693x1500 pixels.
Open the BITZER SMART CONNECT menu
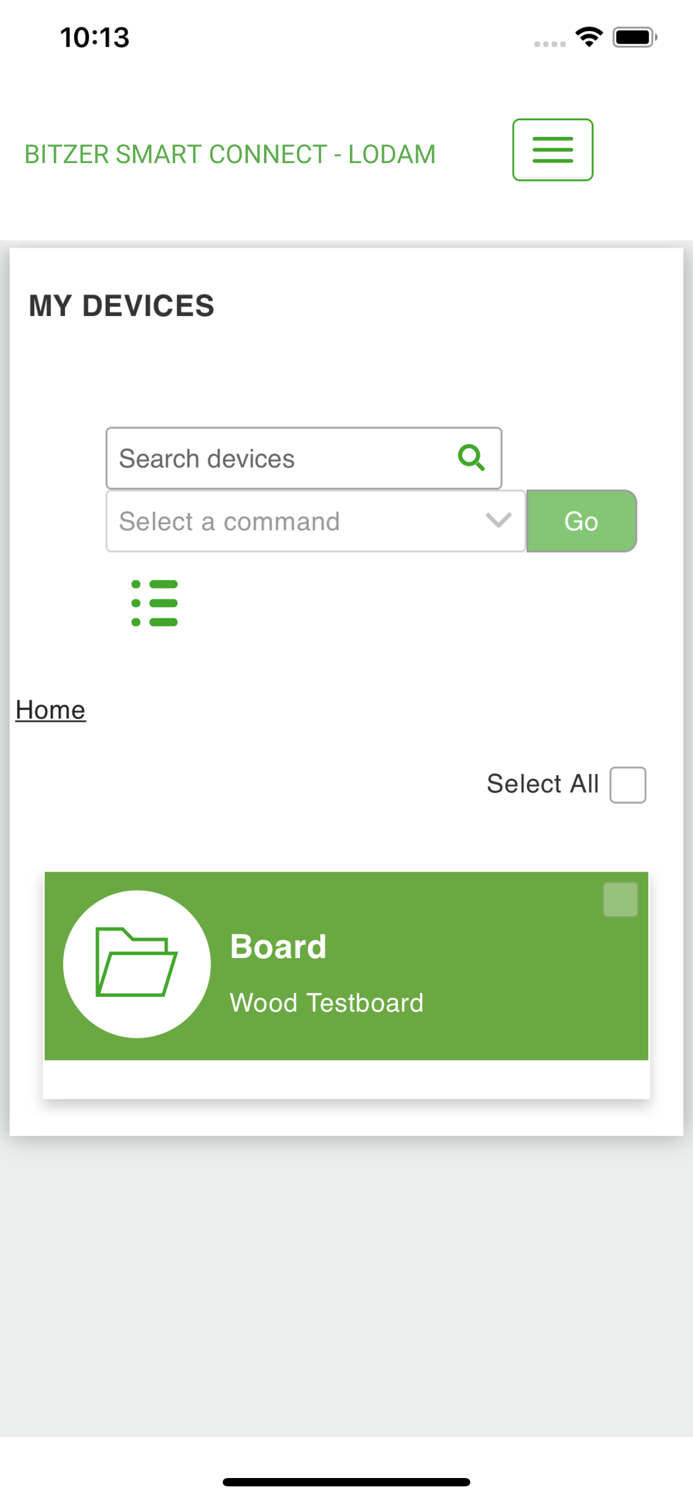(x=553, y=149)
